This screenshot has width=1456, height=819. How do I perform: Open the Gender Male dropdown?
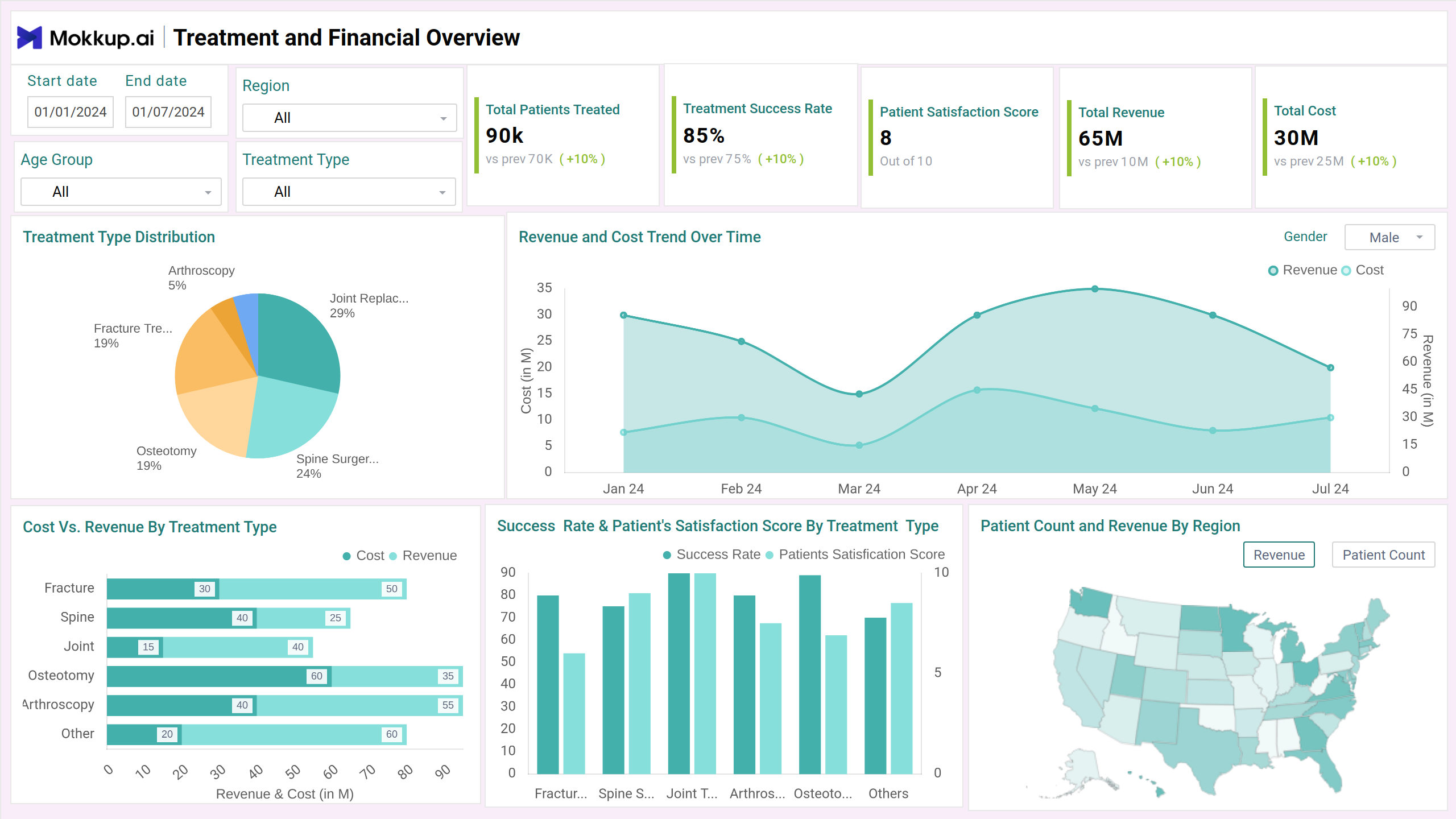(1389, 237)
